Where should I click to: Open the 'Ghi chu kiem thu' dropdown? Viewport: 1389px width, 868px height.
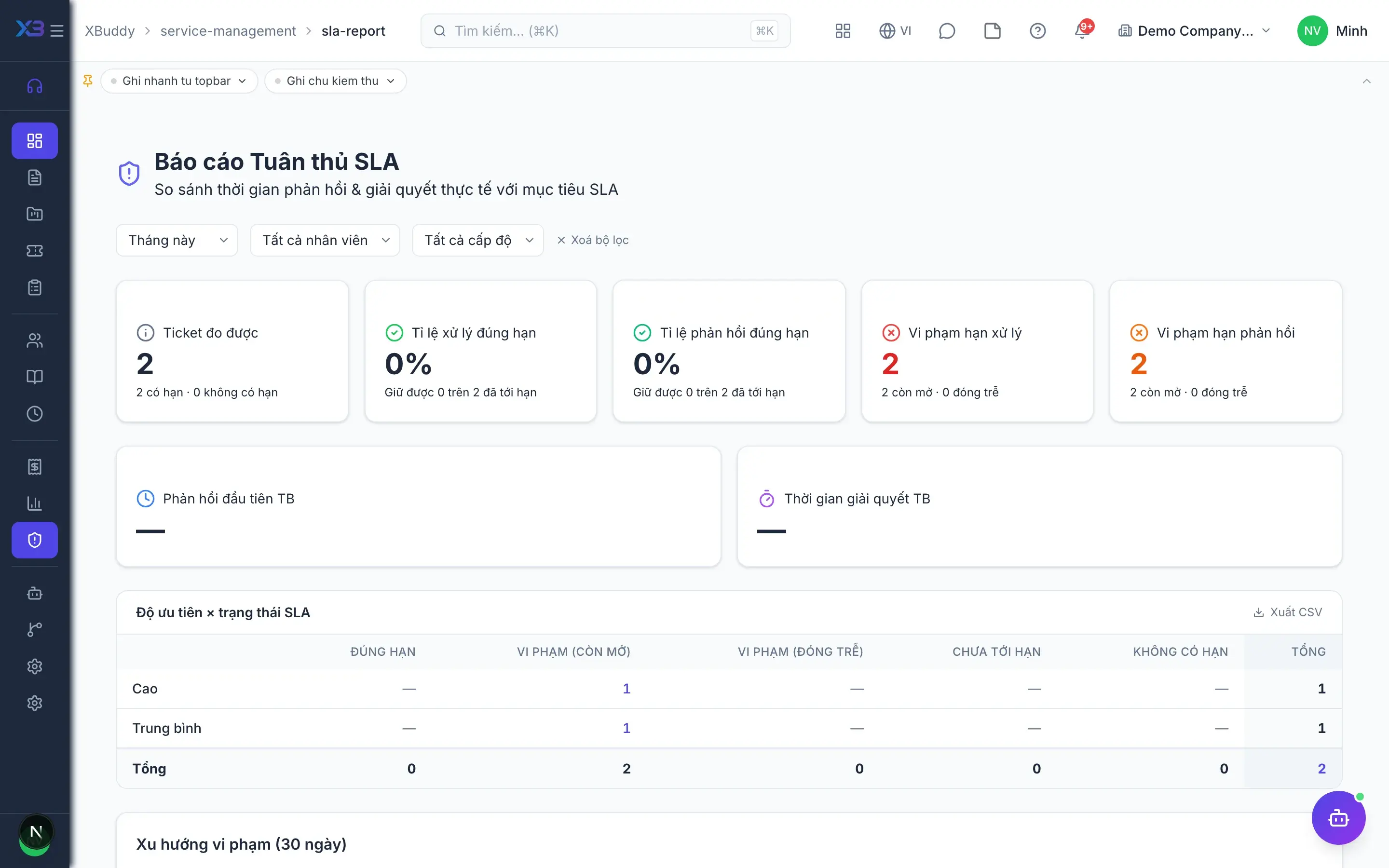tap(335, 81)
